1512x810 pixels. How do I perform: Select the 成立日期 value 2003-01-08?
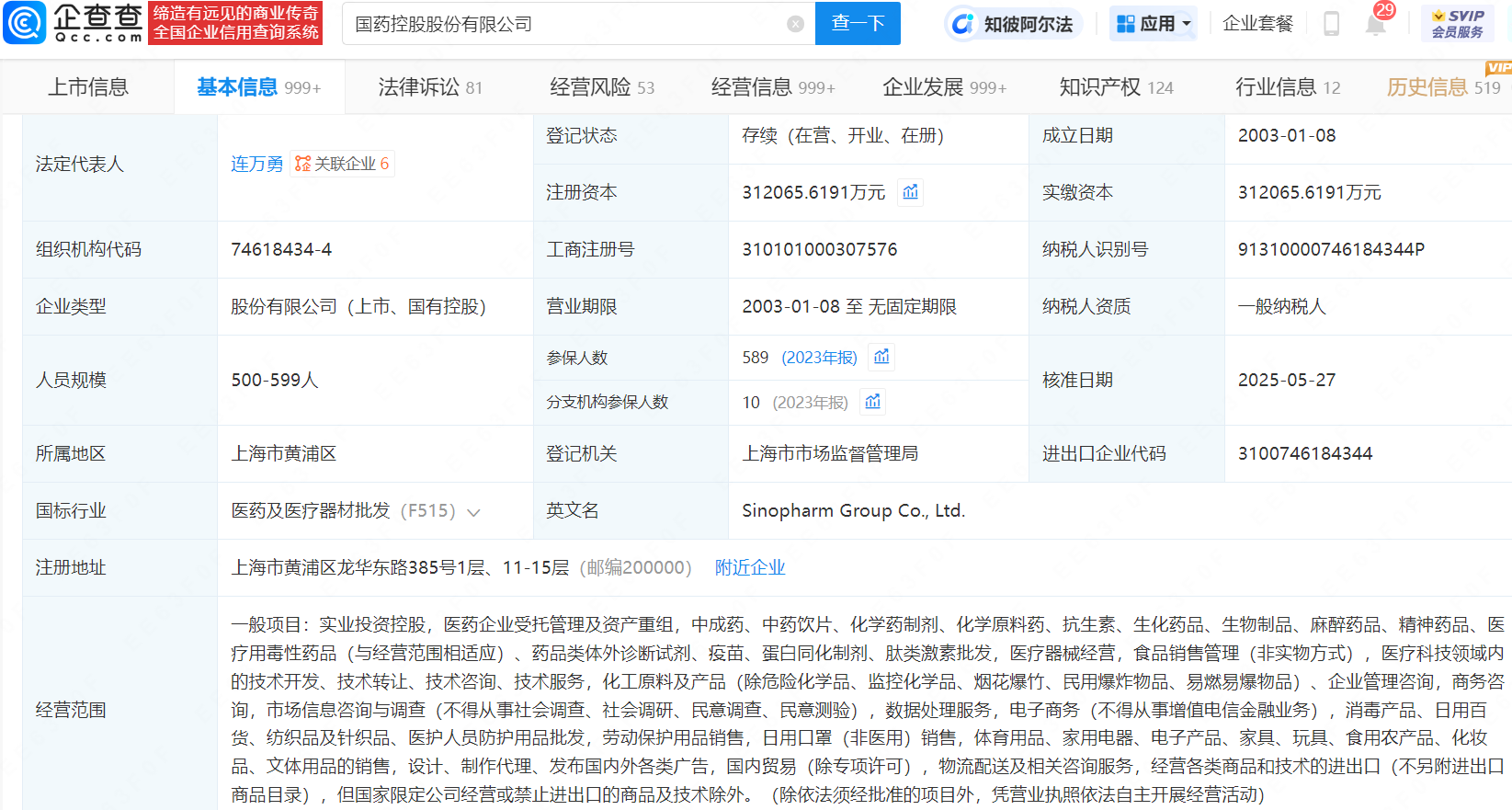1287,135
